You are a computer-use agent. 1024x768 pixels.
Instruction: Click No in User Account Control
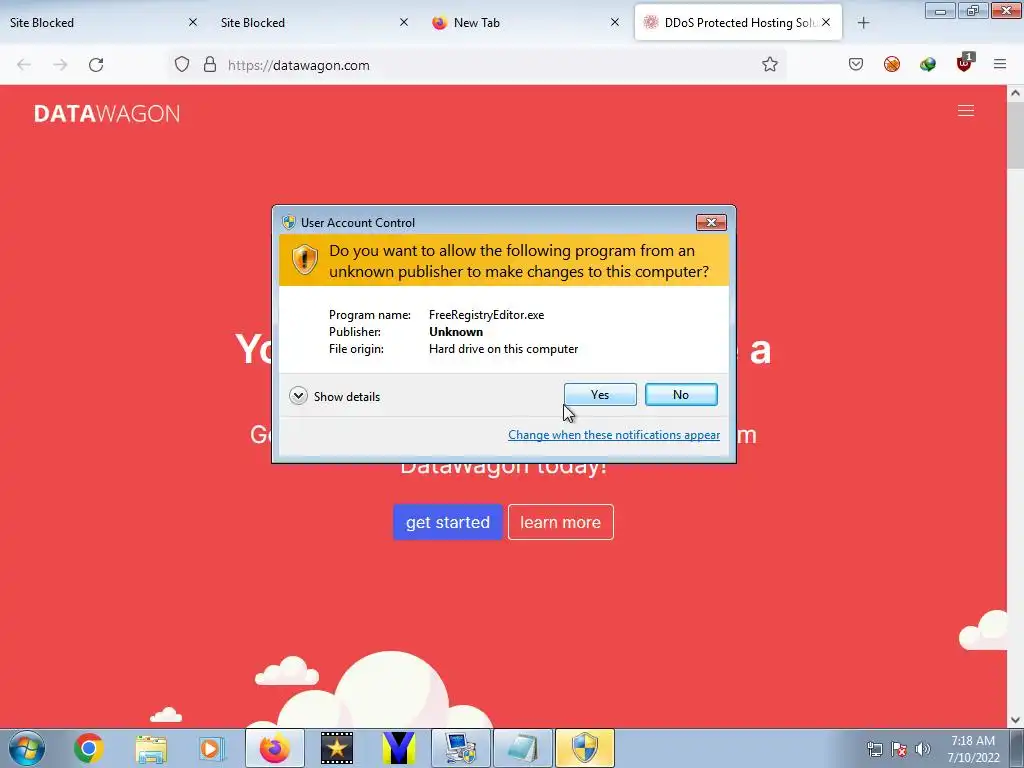681,394
